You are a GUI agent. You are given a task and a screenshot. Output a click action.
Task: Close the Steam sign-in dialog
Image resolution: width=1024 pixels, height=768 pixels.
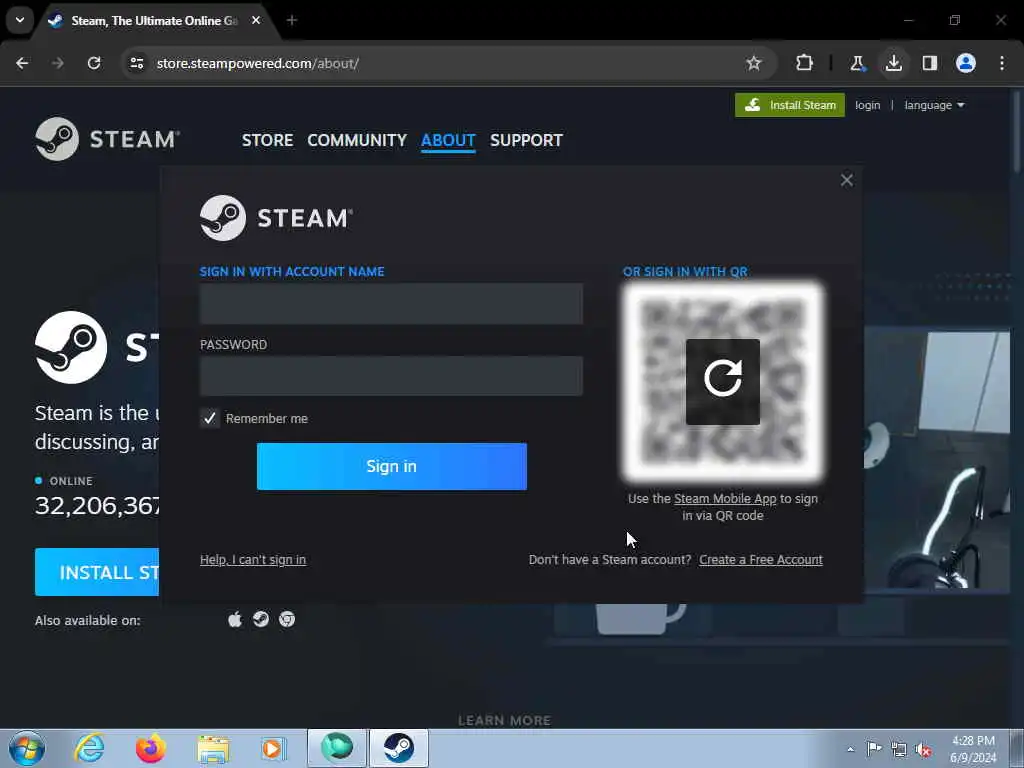tap(846, 180)
